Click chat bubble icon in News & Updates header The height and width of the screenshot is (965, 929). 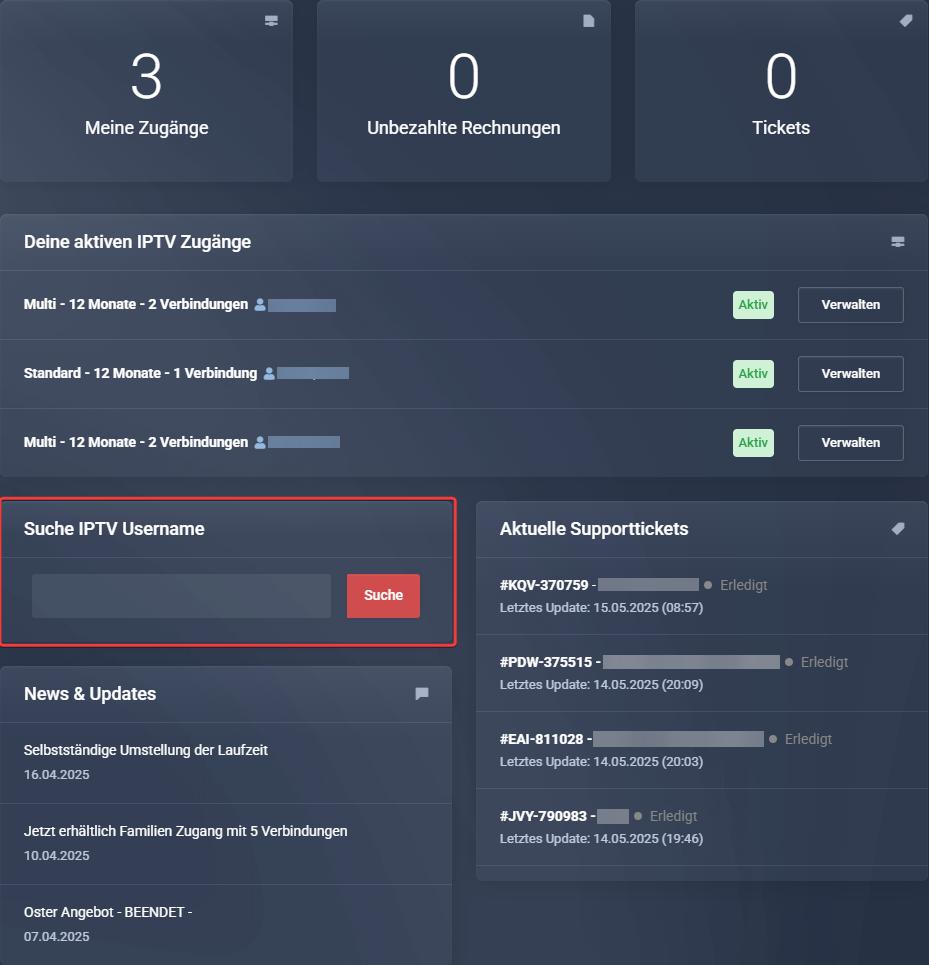pyautogui.click(x=422, y=694)
